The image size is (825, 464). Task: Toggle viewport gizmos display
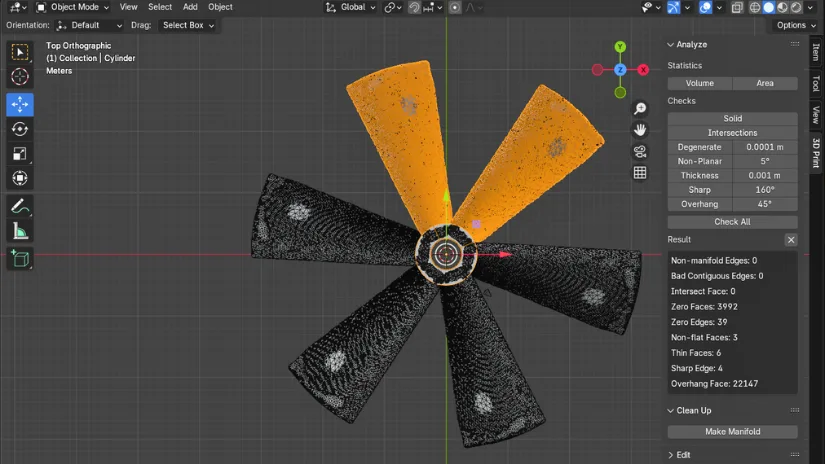tap(673, 7)
